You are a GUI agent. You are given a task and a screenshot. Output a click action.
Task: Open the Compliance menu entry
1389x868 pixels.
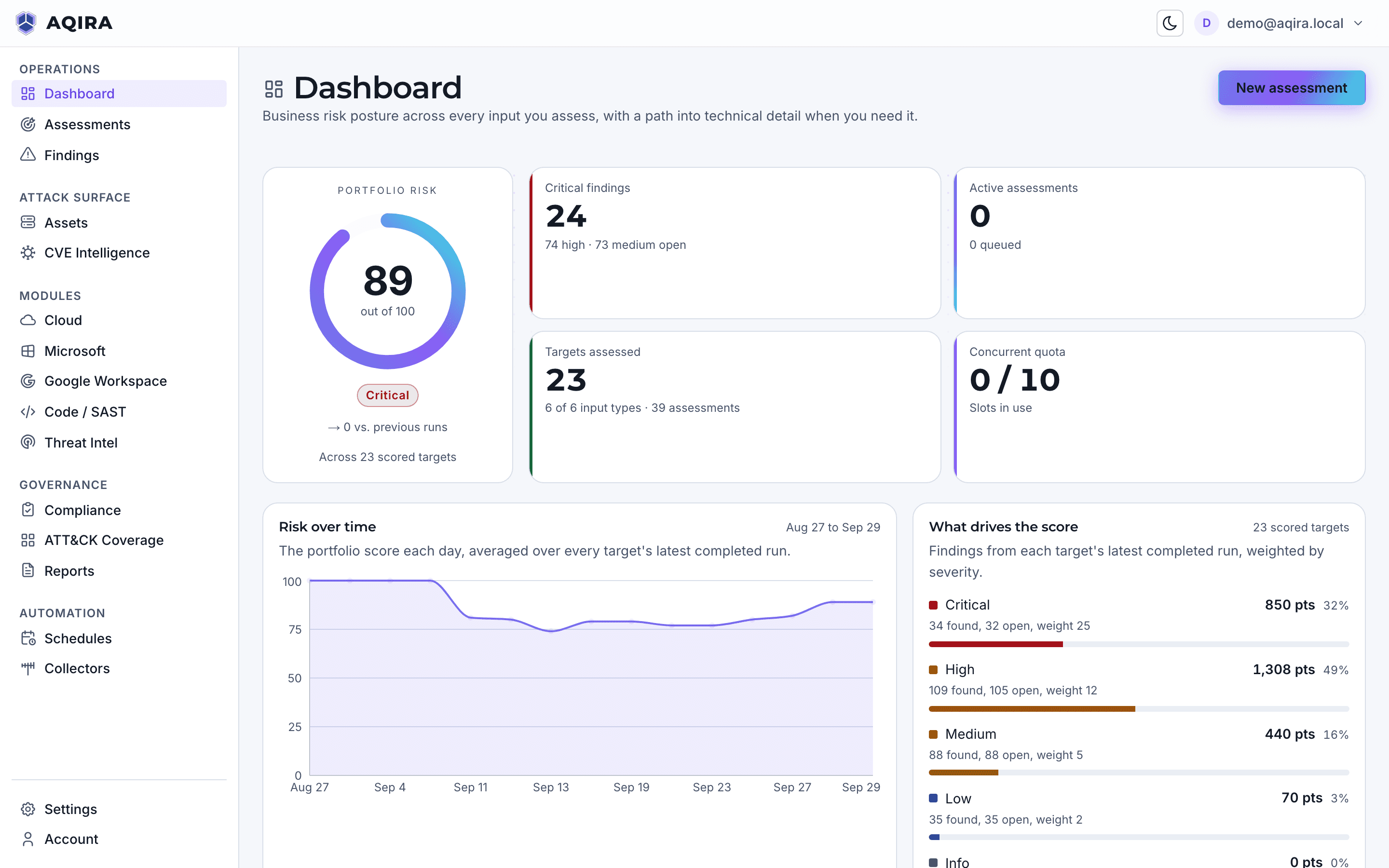(120, 510)
